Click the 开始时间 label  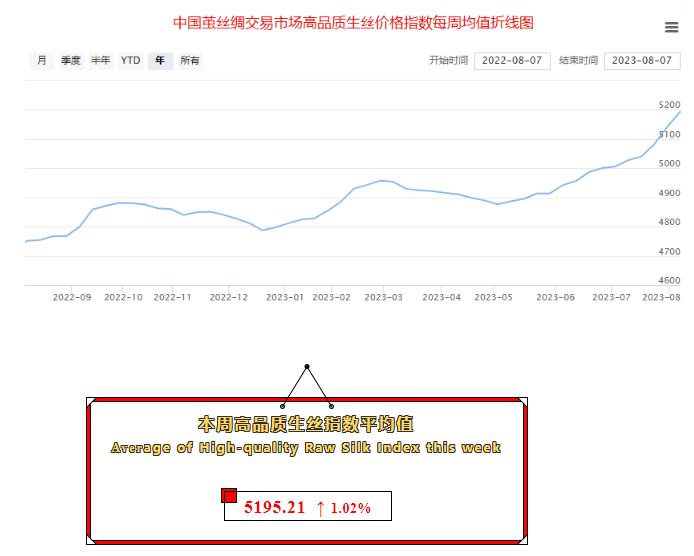[448, 61]
